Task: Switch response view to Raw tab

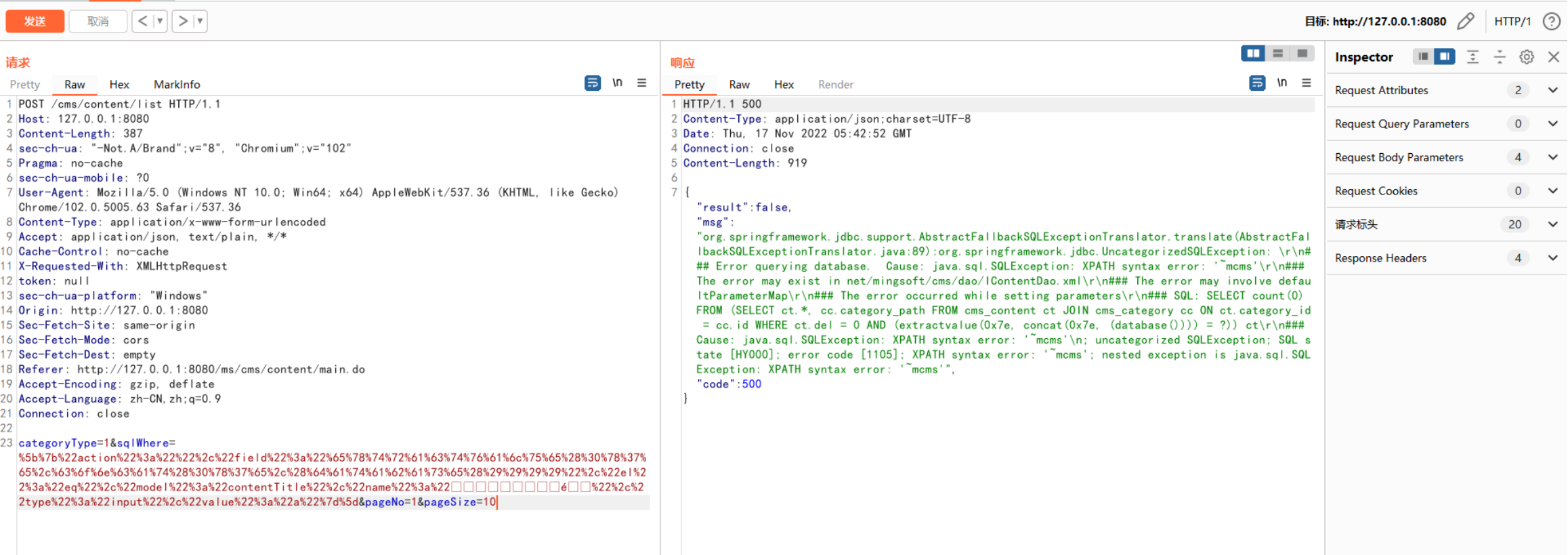Action: pyautogui.click(x=739, y=85)
